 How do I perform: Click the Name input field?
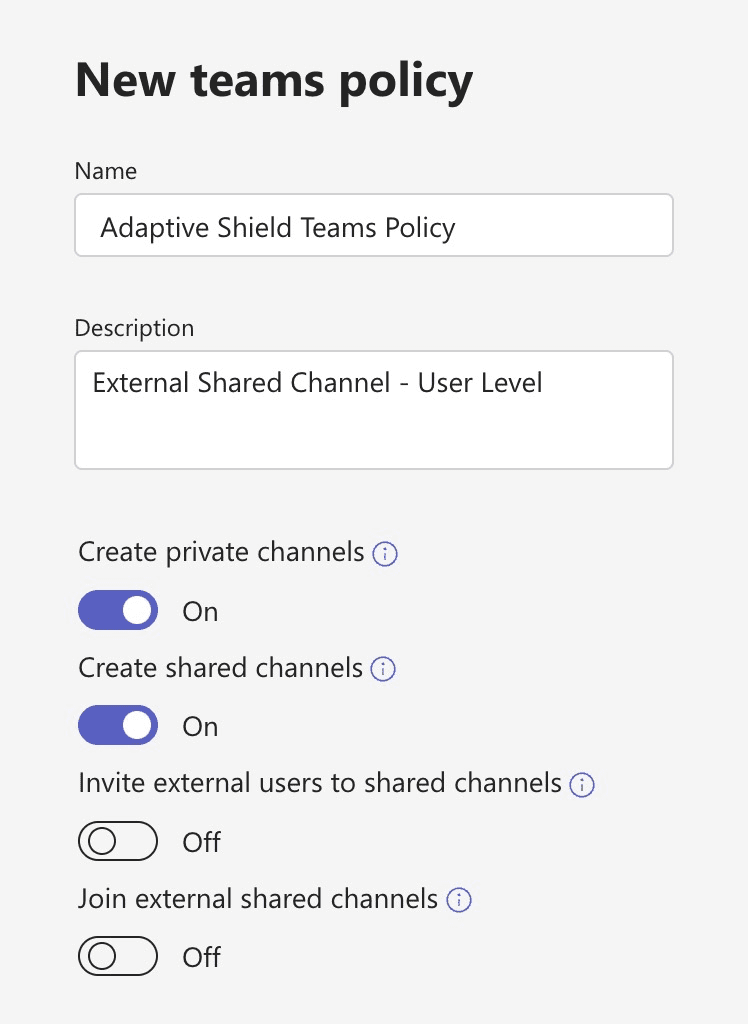(373, 226)
